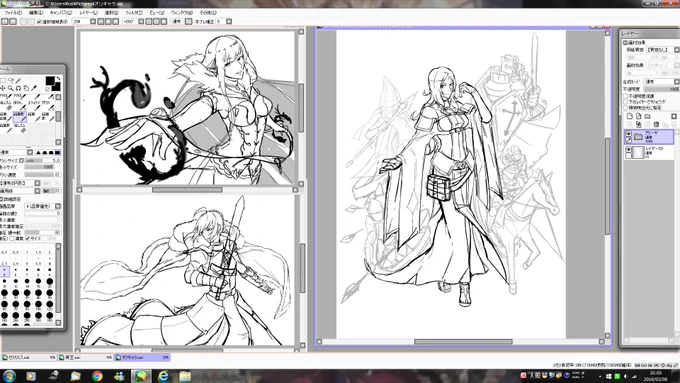Image resolution: width=680 pixels, height=383 pixels.
Task: Click the redo arrow in the toolbar
Action: coord(13,21)
